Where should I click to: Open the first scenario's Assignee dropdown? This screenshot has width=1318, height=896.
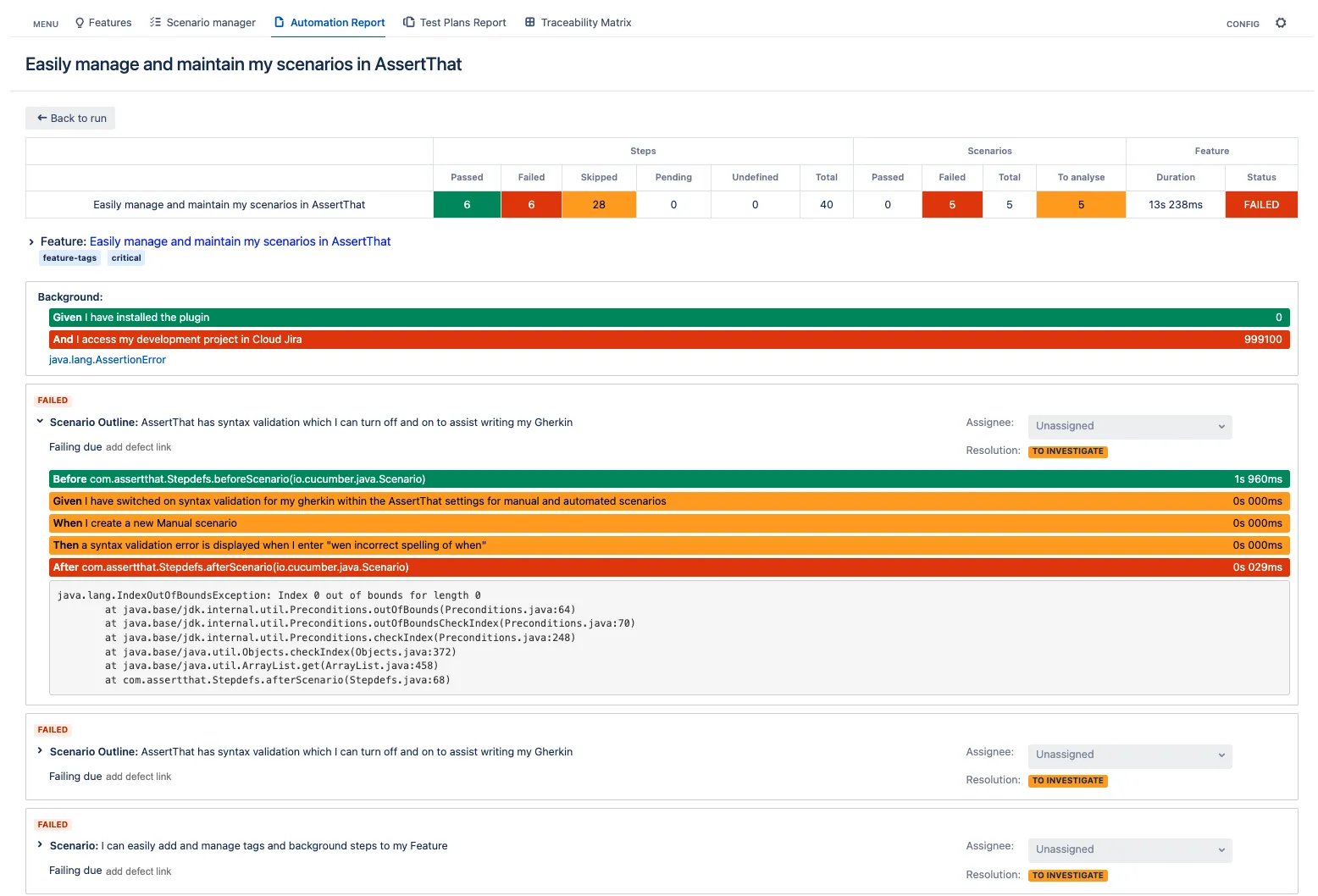1130,426
